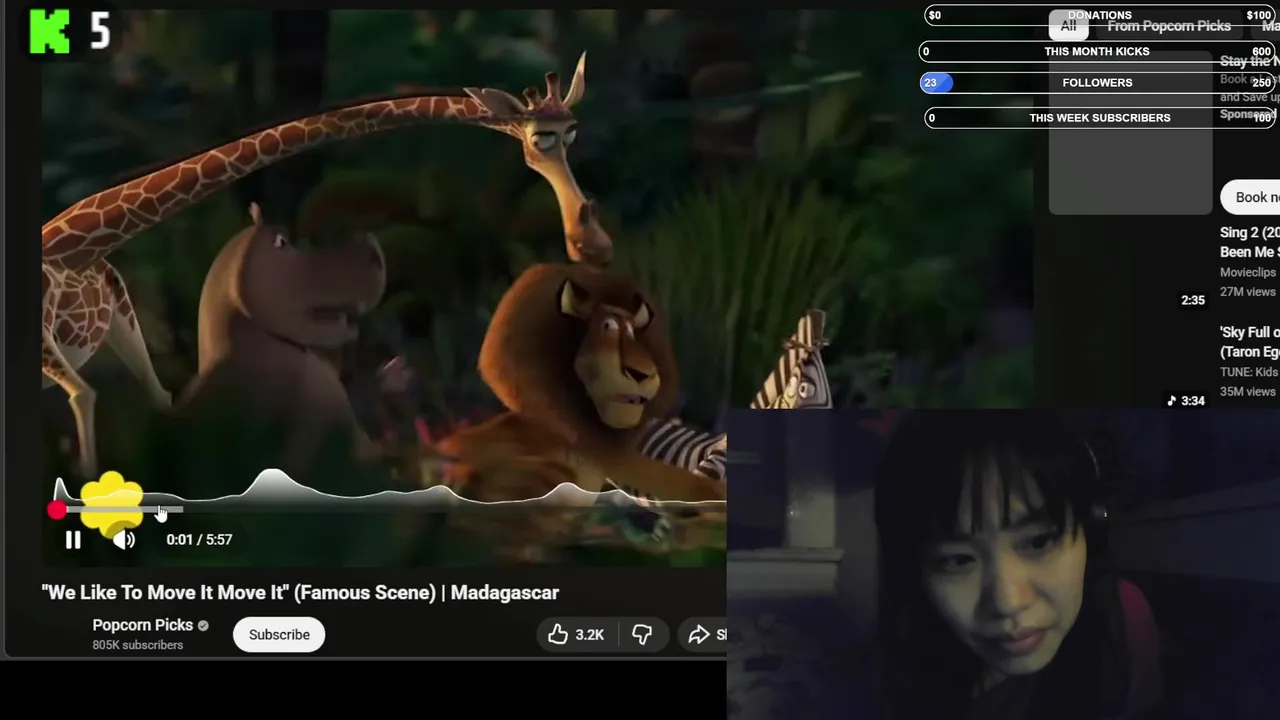Select the 'From Popcorn Picks' filter chip
The width and height of the screenshot is (1280, 720).
point(1169,26)
